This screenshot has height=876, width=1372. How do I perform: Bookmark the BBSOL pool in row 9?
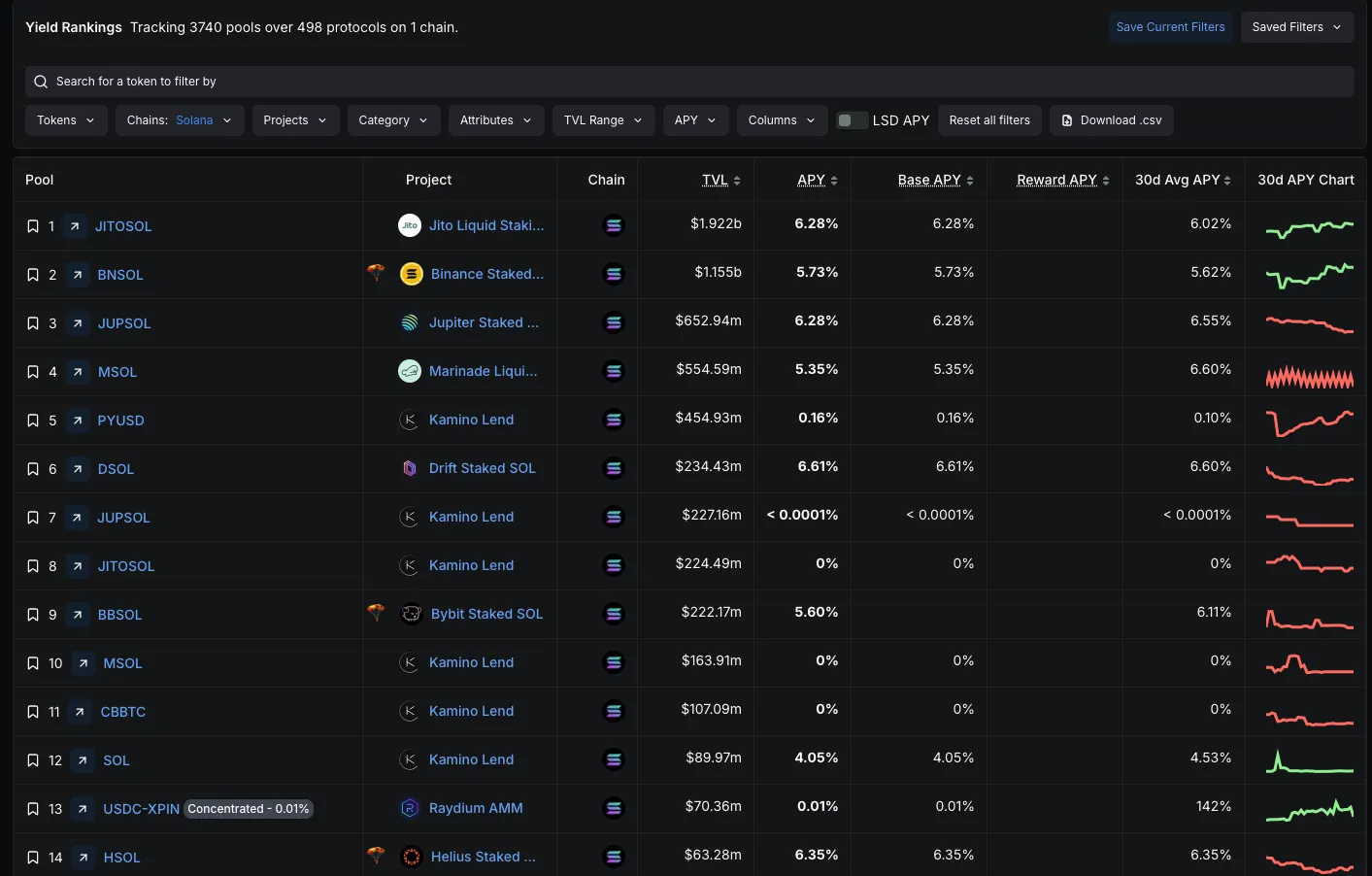click(33, 615)
